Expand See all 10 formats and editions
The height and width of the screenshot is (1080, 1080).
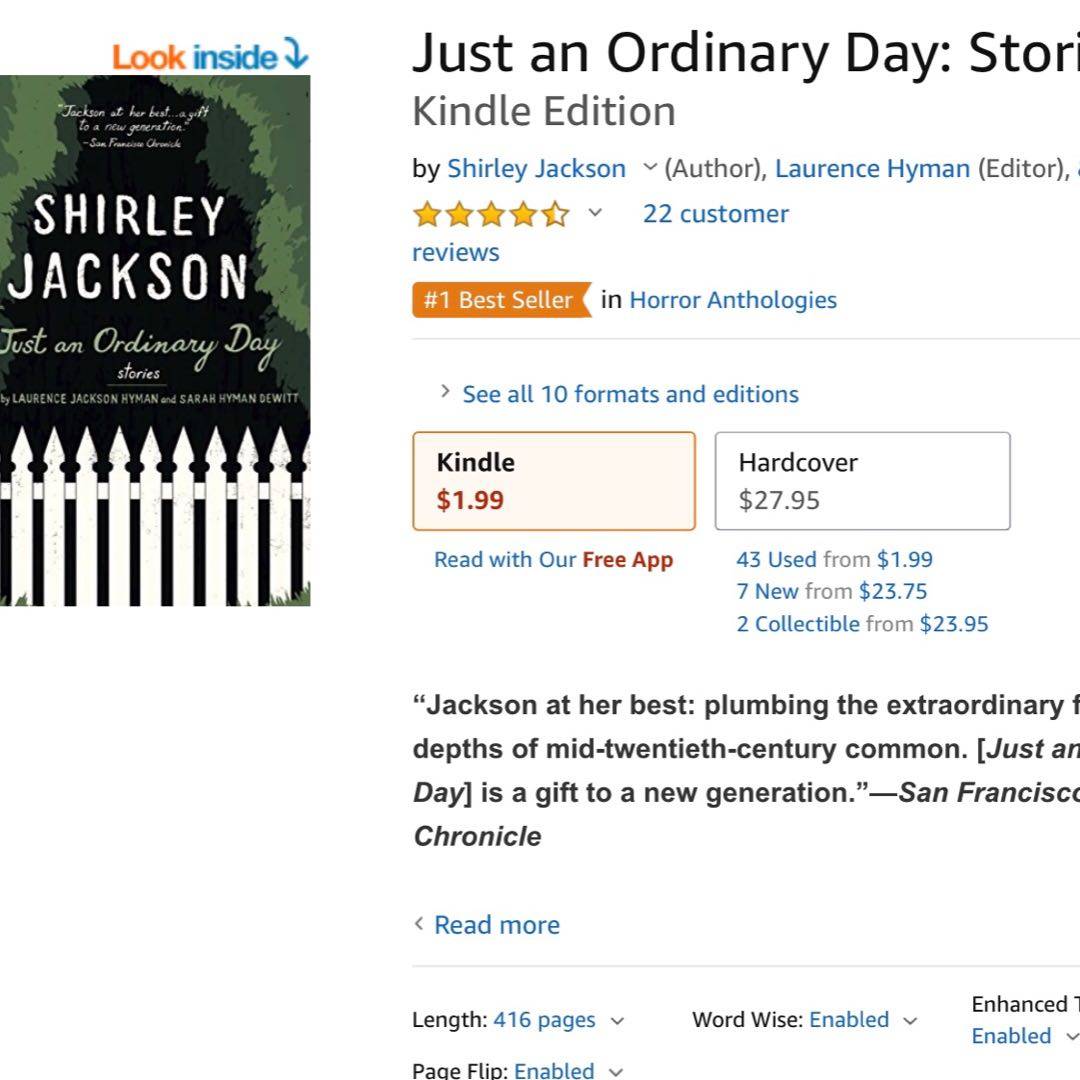tap(630, 394)
